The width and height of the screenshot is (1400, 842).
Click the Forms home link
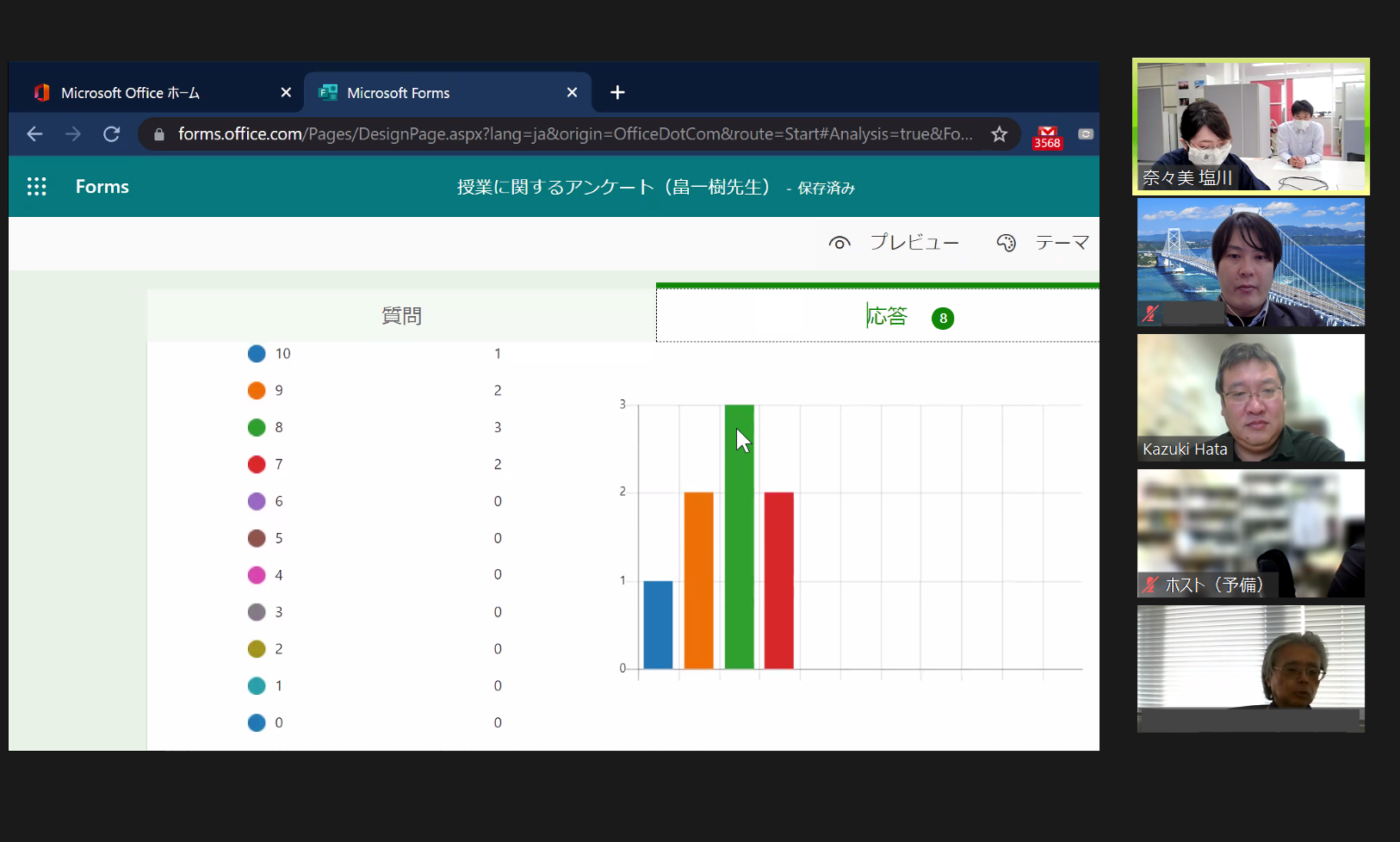point(102,187)
